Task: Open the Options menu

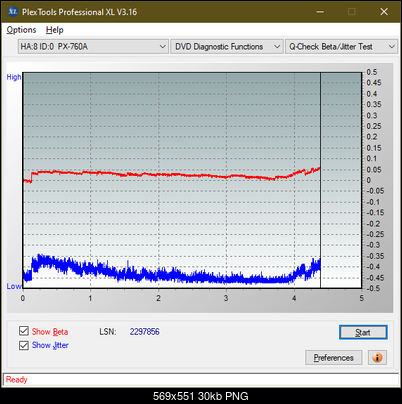Action: click(x=21, y=30)
